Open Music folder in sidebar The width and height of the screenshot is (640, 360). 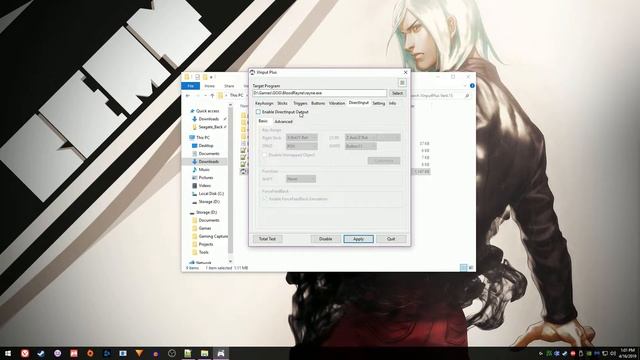[204, 170]
